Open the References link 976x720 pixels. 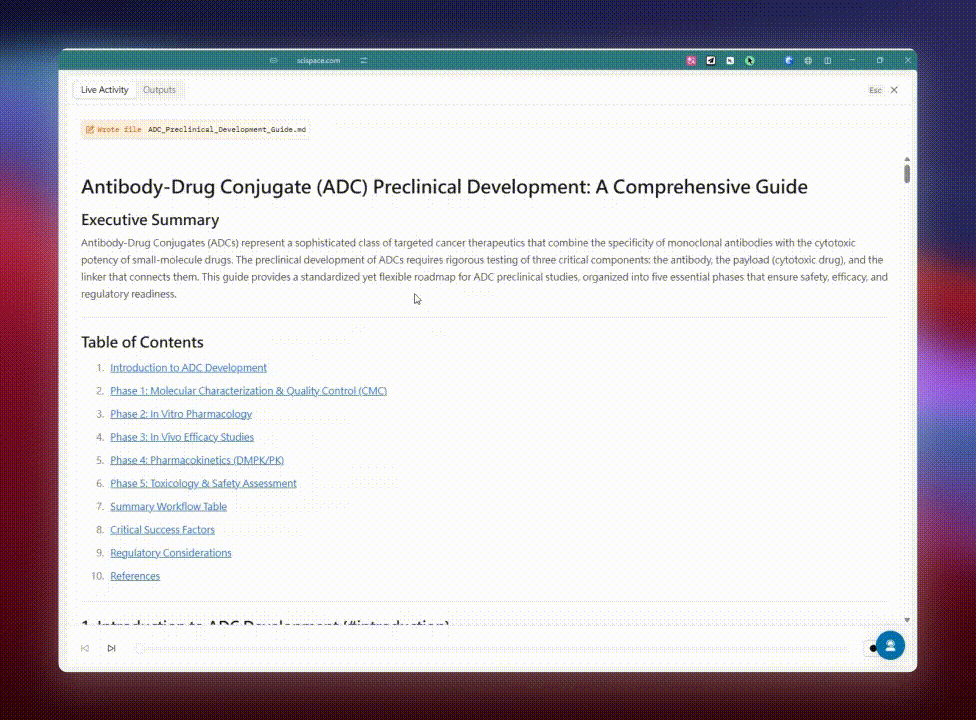click(x=134, y=576)
